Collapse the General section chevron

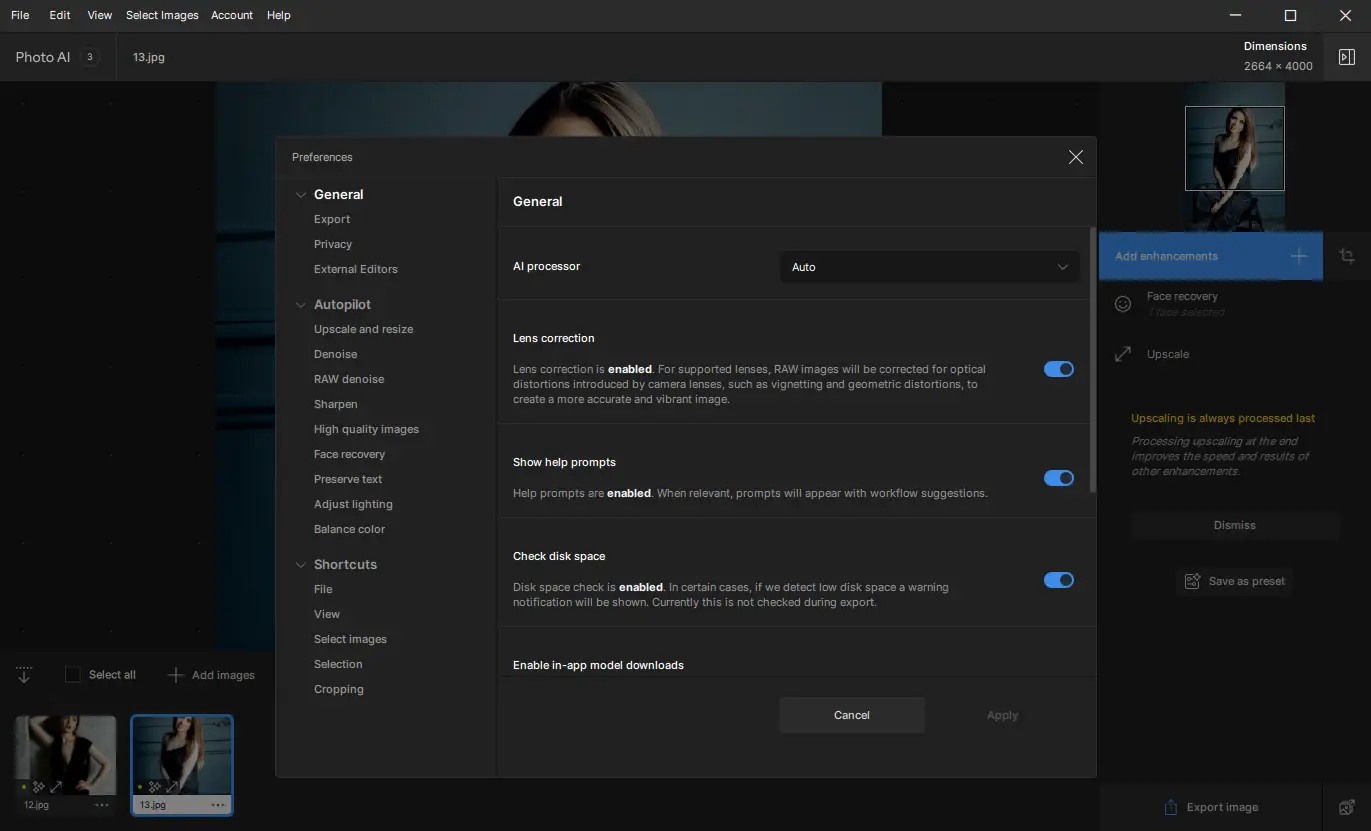[300, 195]
